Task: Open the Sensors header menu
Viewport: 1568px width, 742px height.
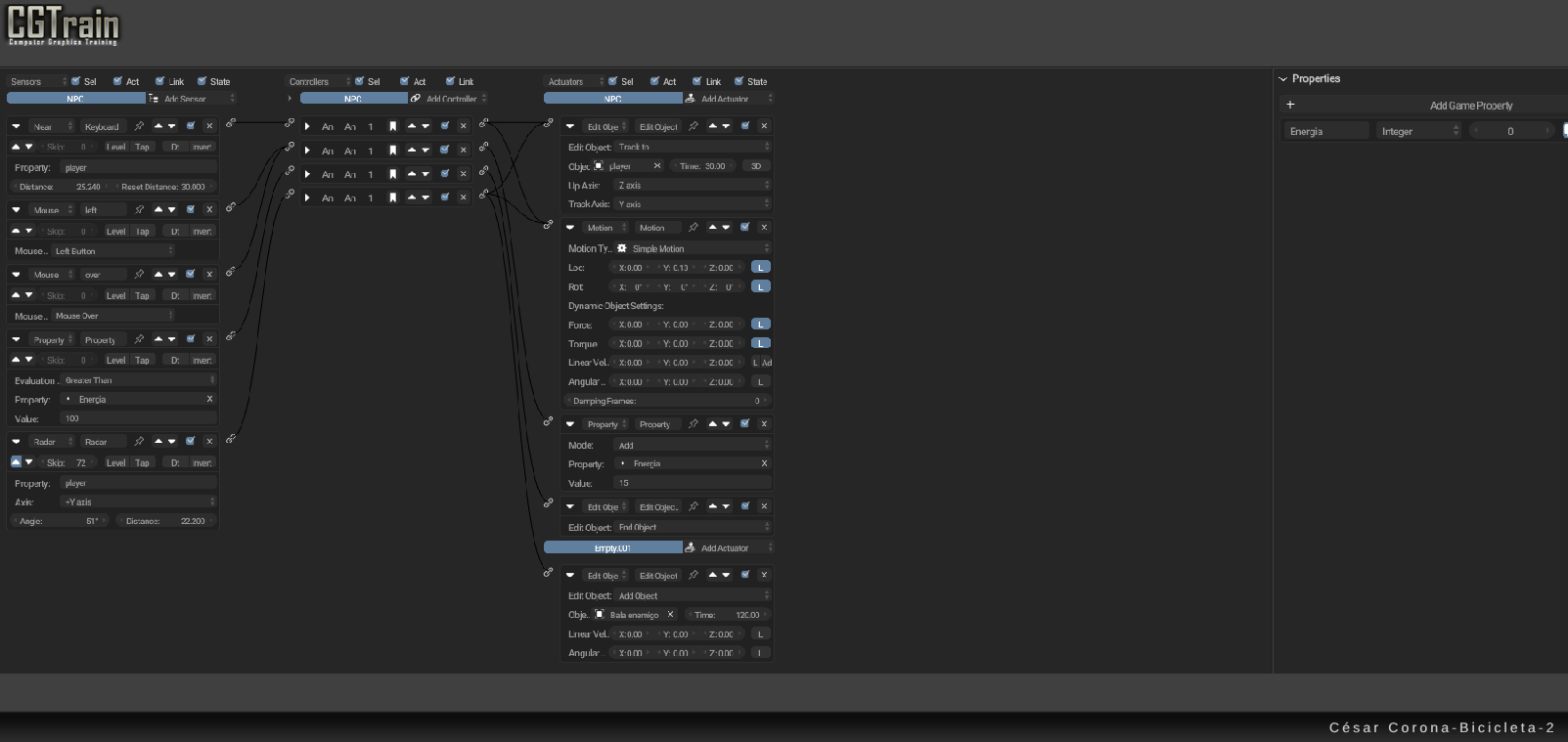Action: point(37,81)
